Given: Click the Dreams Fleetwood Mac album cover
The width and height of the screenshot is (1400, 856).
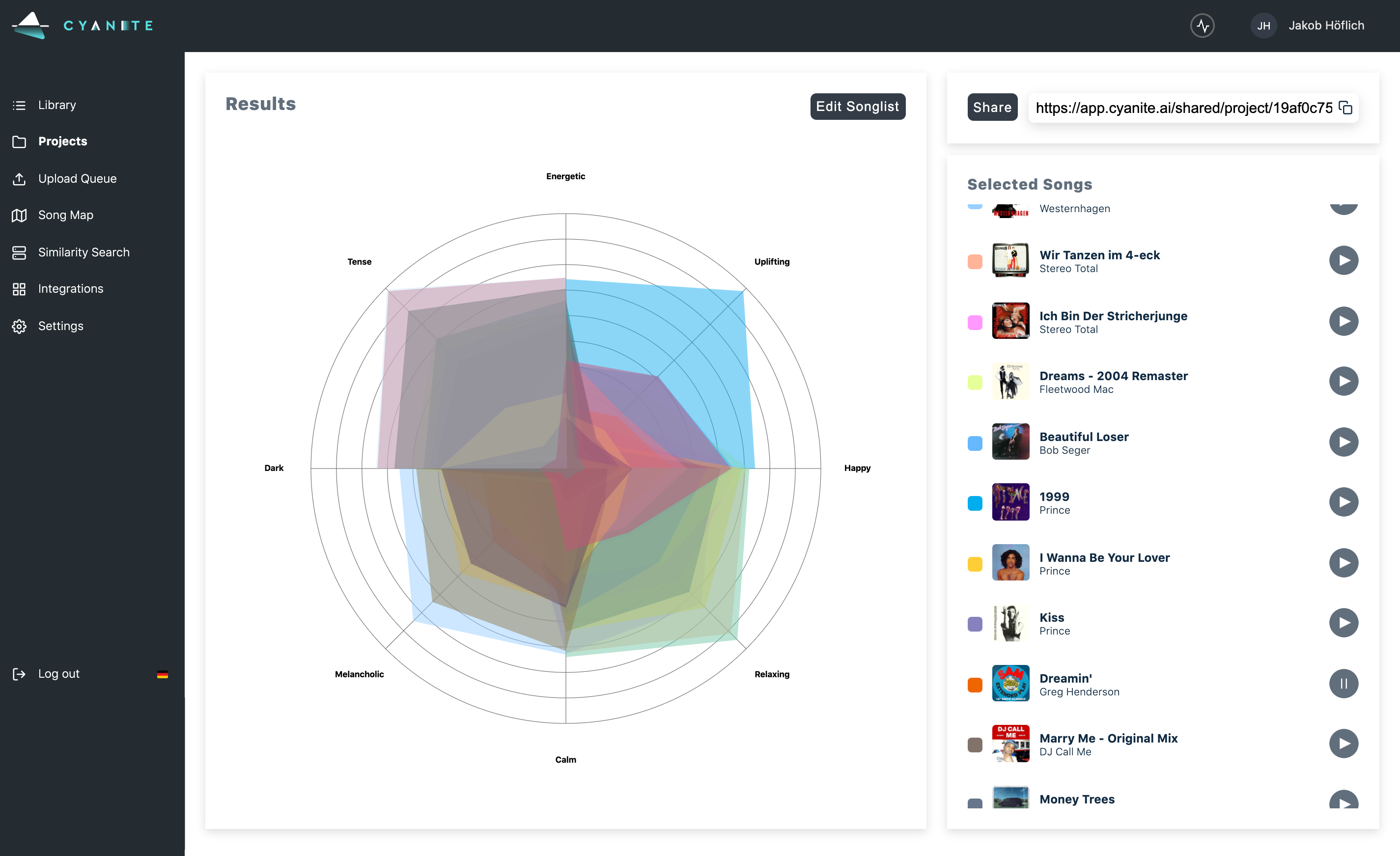Looking at the screenshot, I should (x=1010, y=381).
